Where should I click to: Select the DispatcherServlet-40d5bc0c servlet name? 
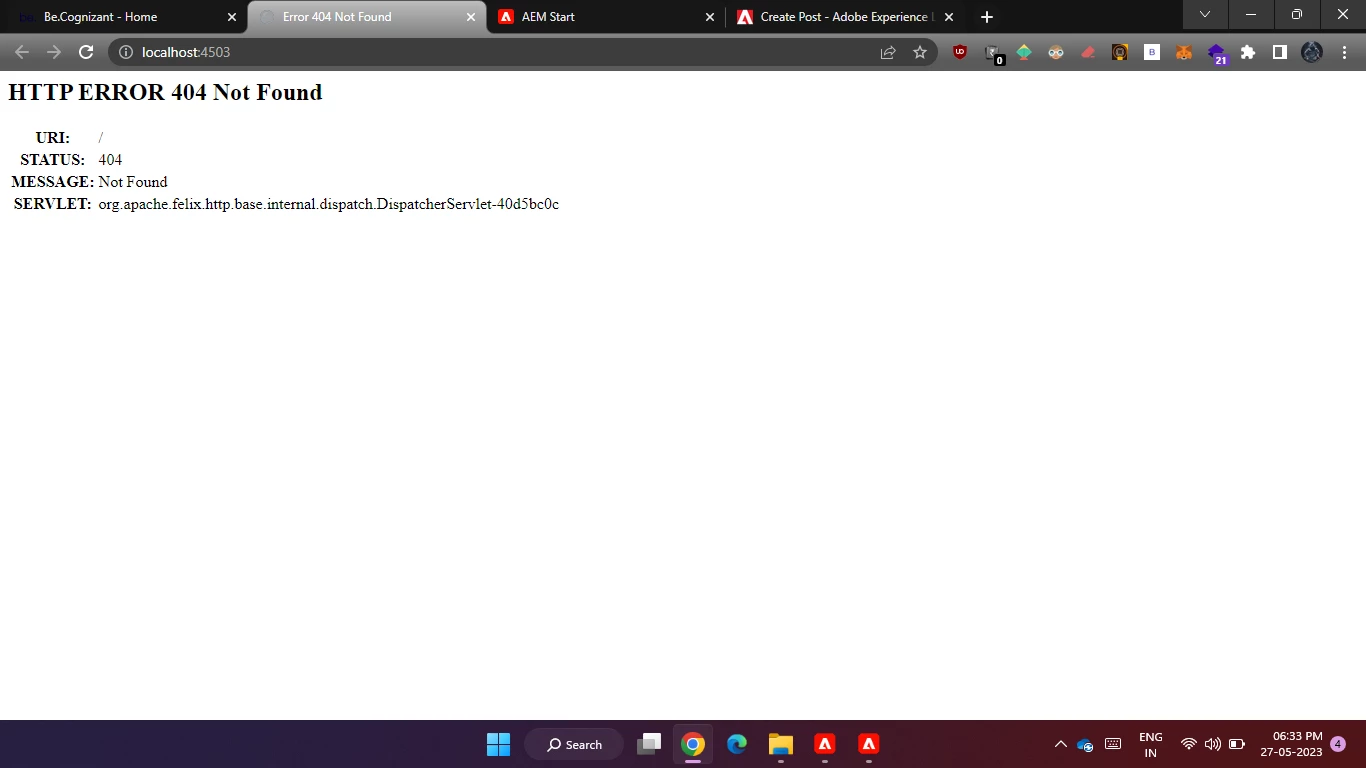pos(328,204)
